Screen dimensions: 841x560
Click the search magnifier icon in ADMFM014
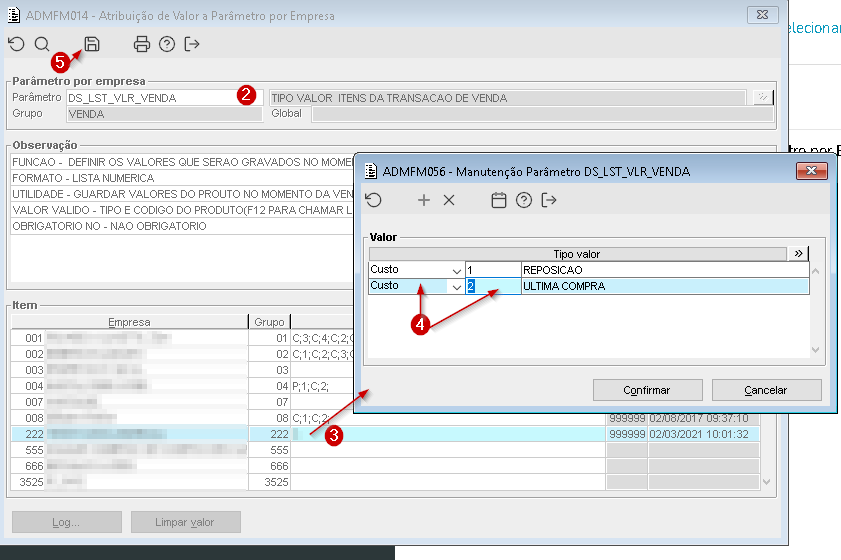42,44
